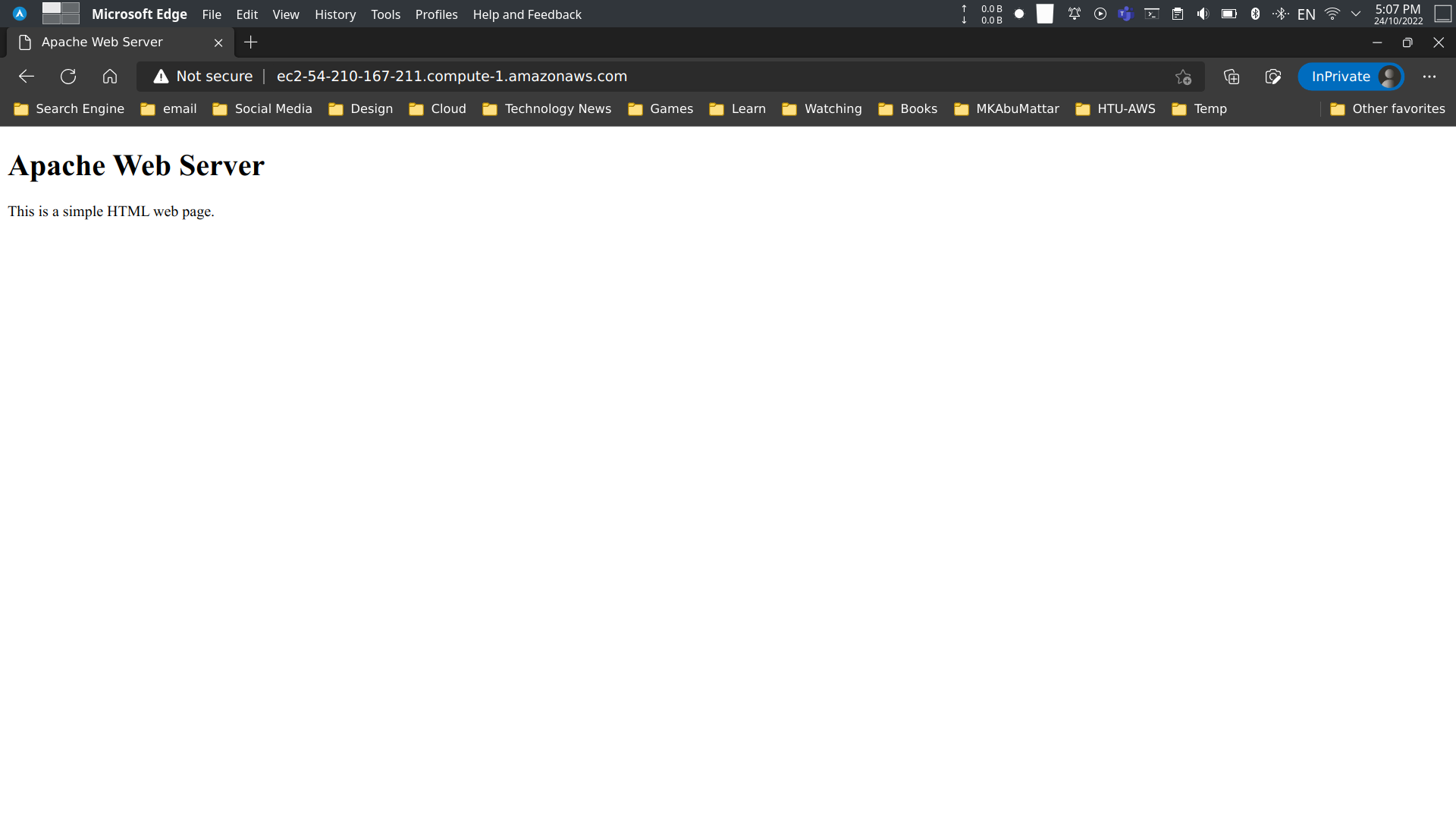This screenshot has height=819, width=1456.
Task: Open the InPrivate profile button
Action: tap(1351, 76)
